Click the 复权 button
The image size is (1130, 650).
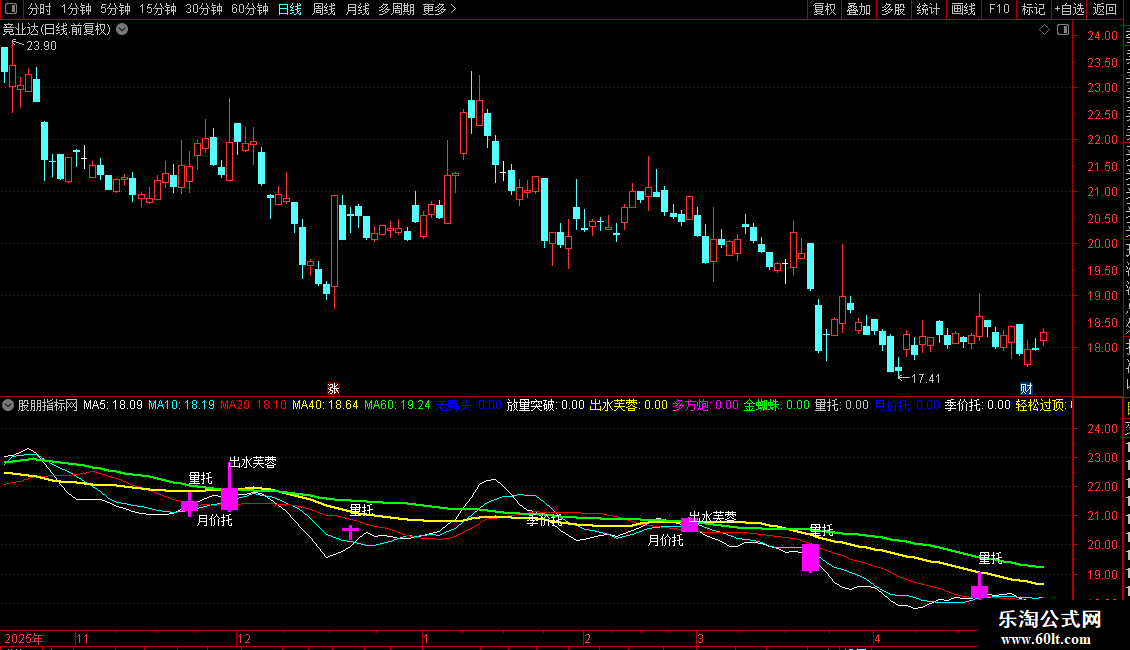point(824,9)
